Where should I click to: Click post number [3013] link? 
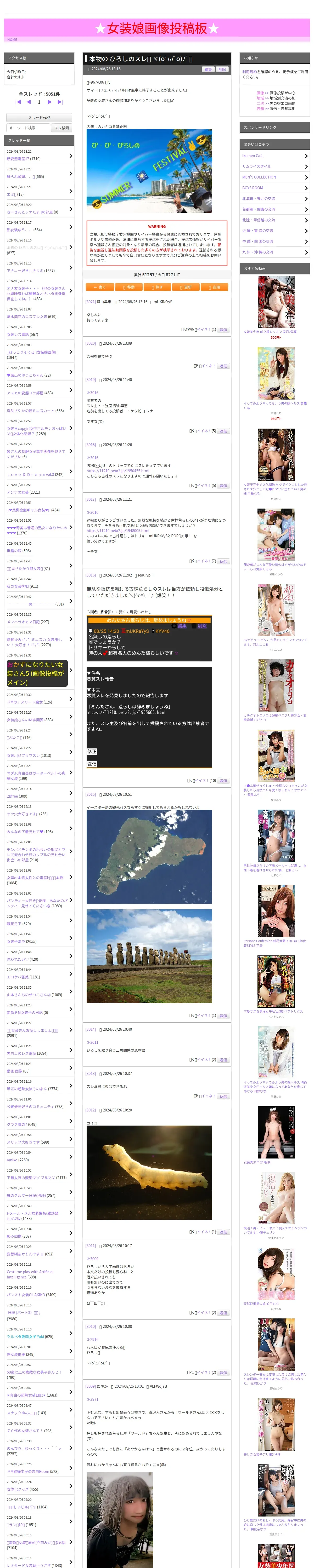click(90, 1074)
